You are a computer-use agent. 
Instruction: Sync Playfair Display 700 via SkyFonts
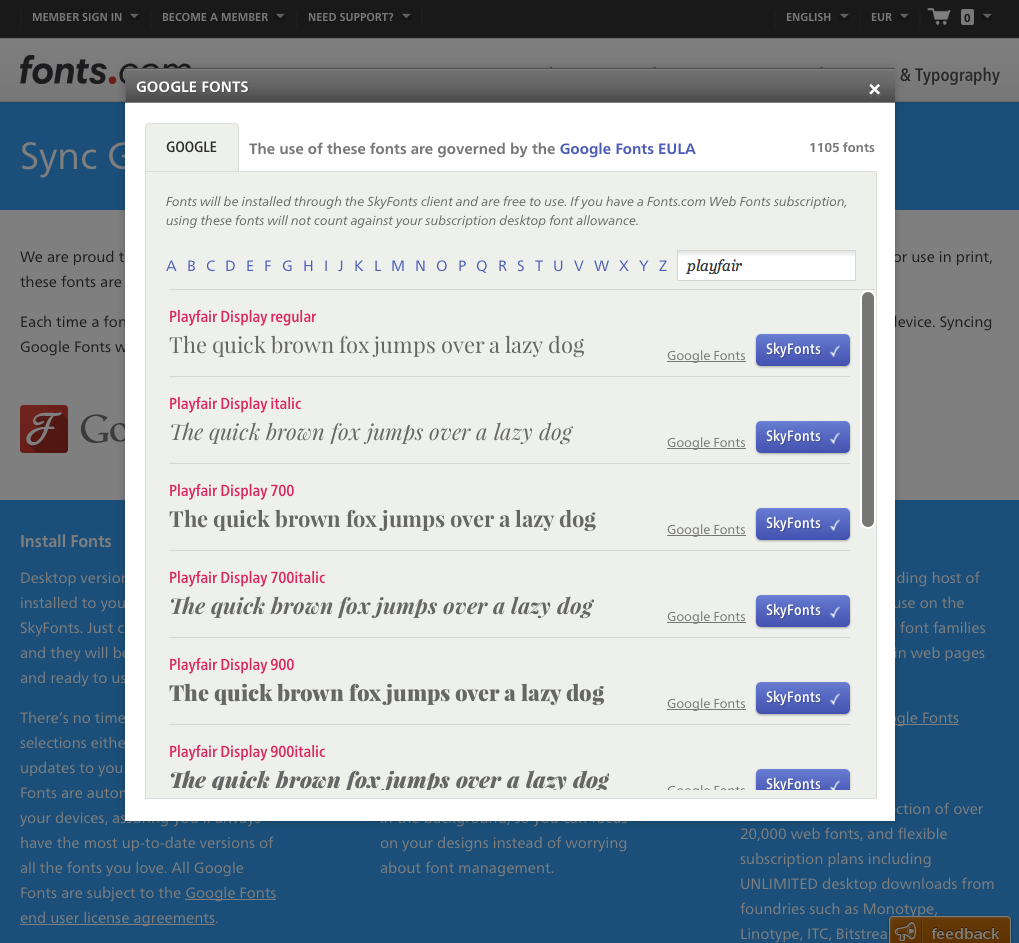point(803,524)
